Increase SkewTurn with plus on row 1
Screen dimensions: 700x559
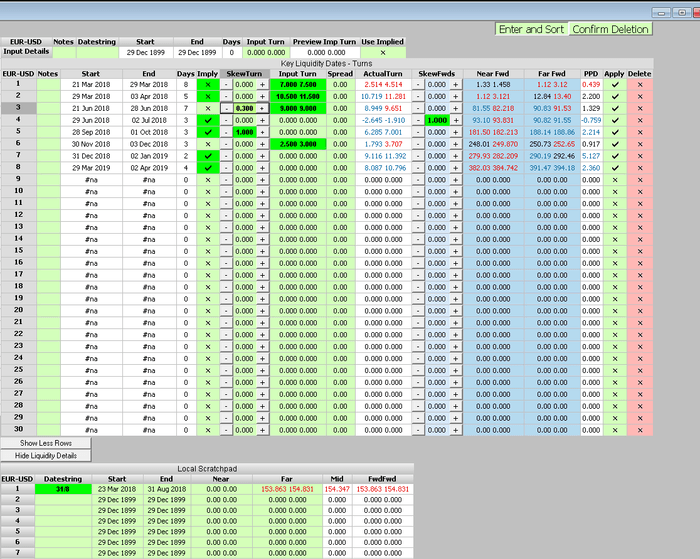pyautogui.click(x=264, y=84)
